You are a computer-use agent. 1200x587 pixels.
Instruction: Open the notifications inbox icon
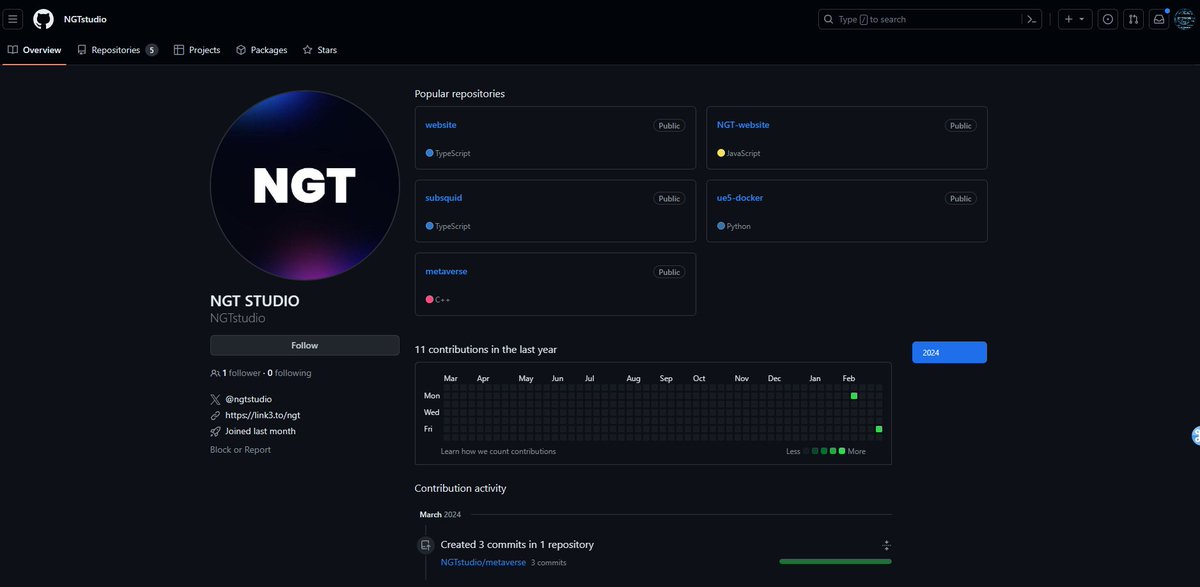point(1159,19)
